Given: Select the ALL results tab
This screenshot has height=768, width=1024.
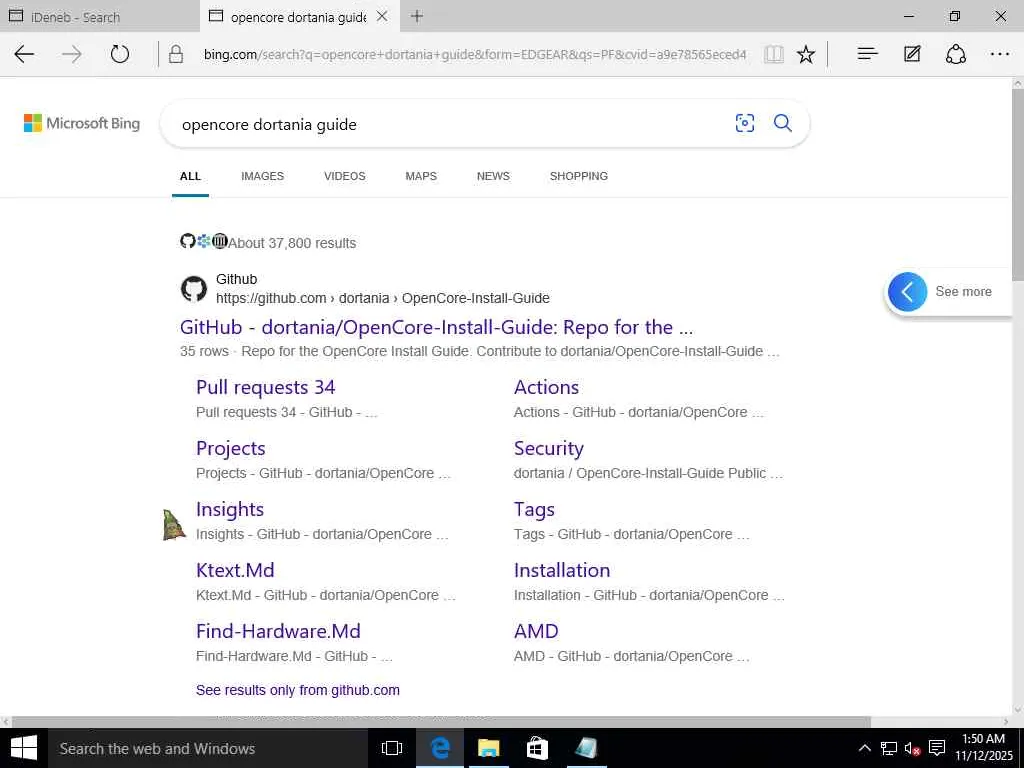Looking at the screenshot, I should (190, 176).
